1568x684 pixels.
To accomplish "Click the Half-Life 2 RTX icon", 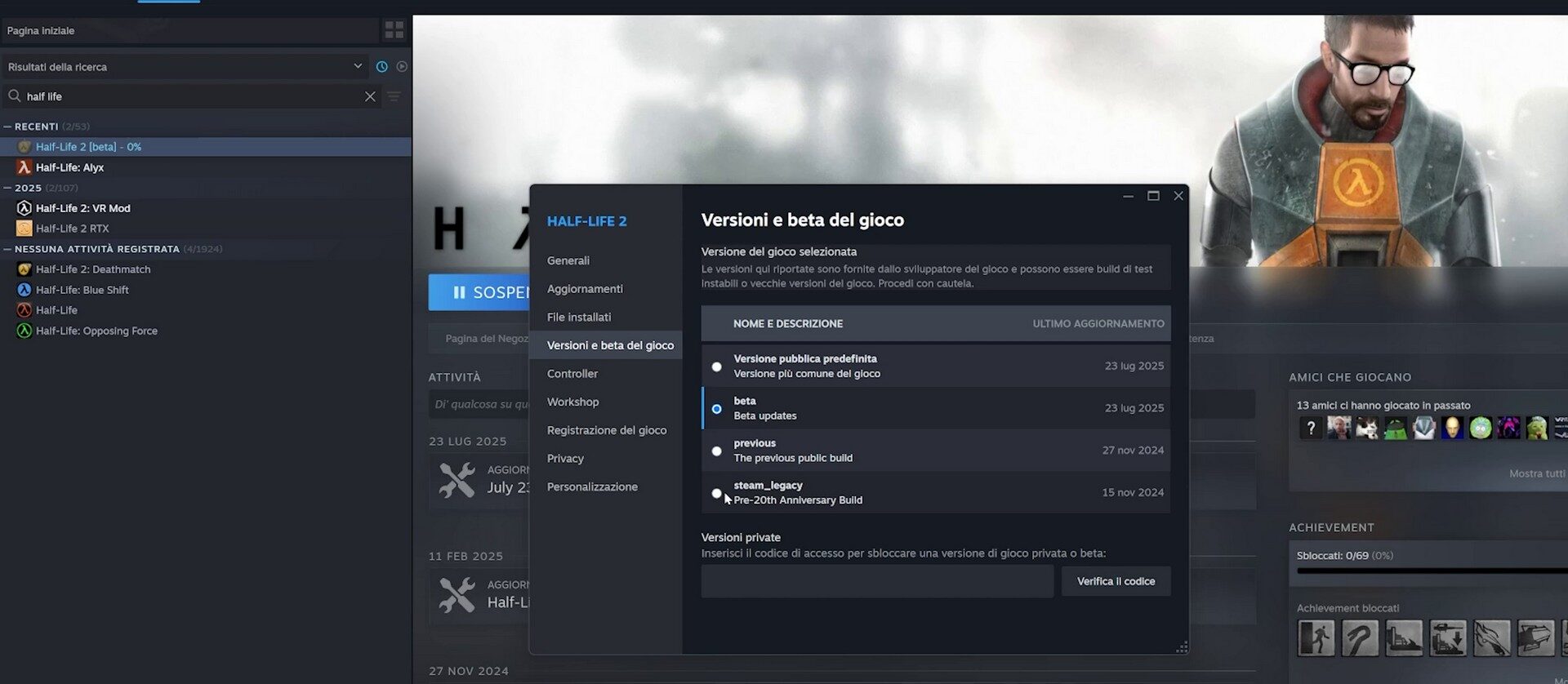I will point(24,229).
